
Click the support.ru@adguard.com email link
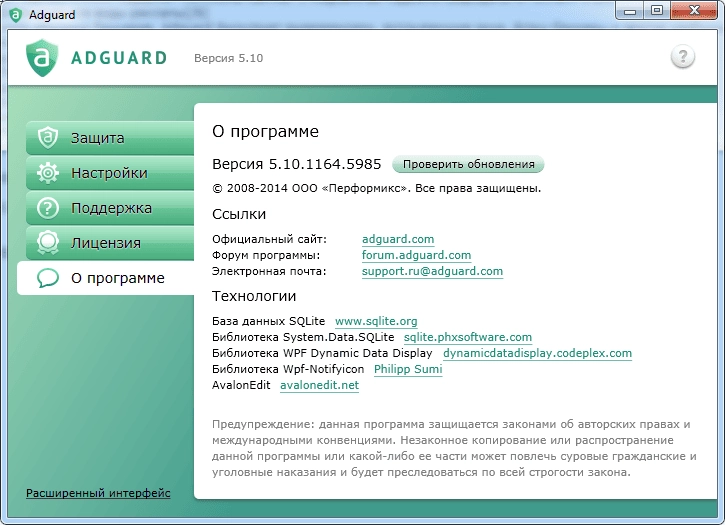coord(432,271)
